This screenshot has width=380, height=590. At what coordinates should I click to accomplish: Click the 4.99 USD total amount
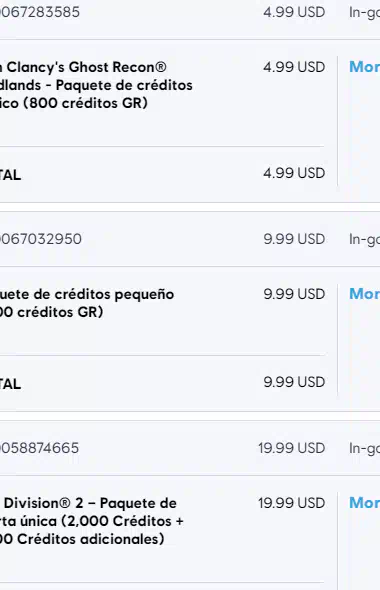pyautogui.click(x=294, y=173)
